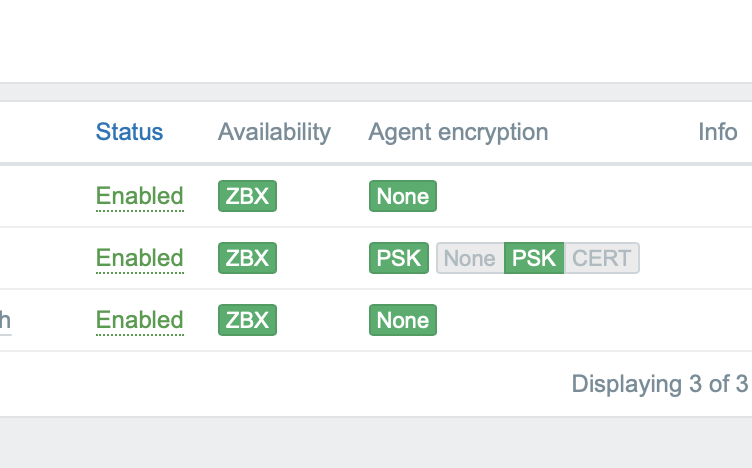Click the greyed-out None encryption badge
Screen dimensions: 752x468
point(469,258)
